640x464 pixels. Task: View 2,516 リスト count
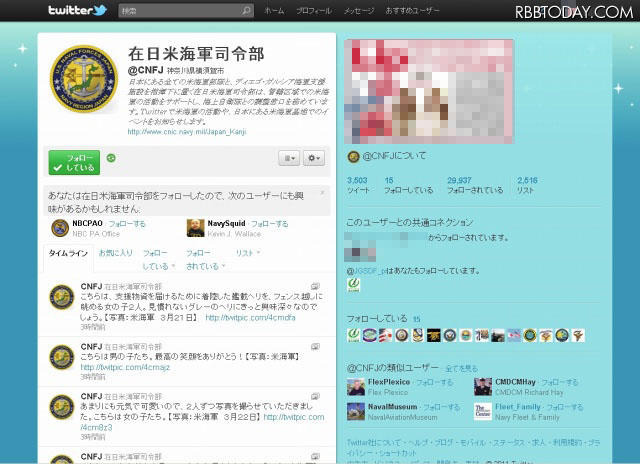527,185
